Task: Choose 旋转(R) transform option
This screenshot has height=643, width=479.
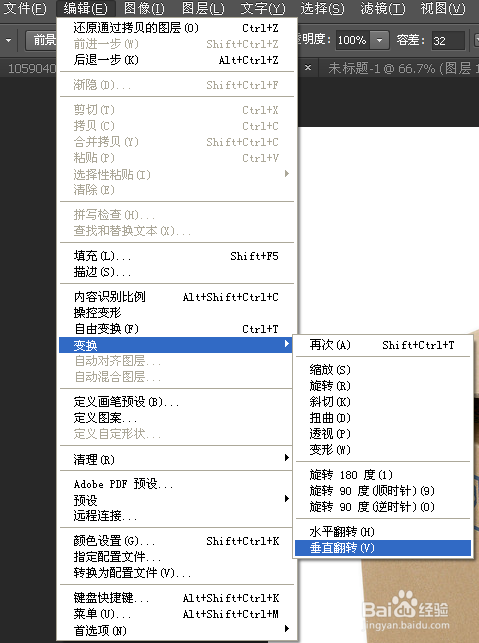Action: pos(383,386)
